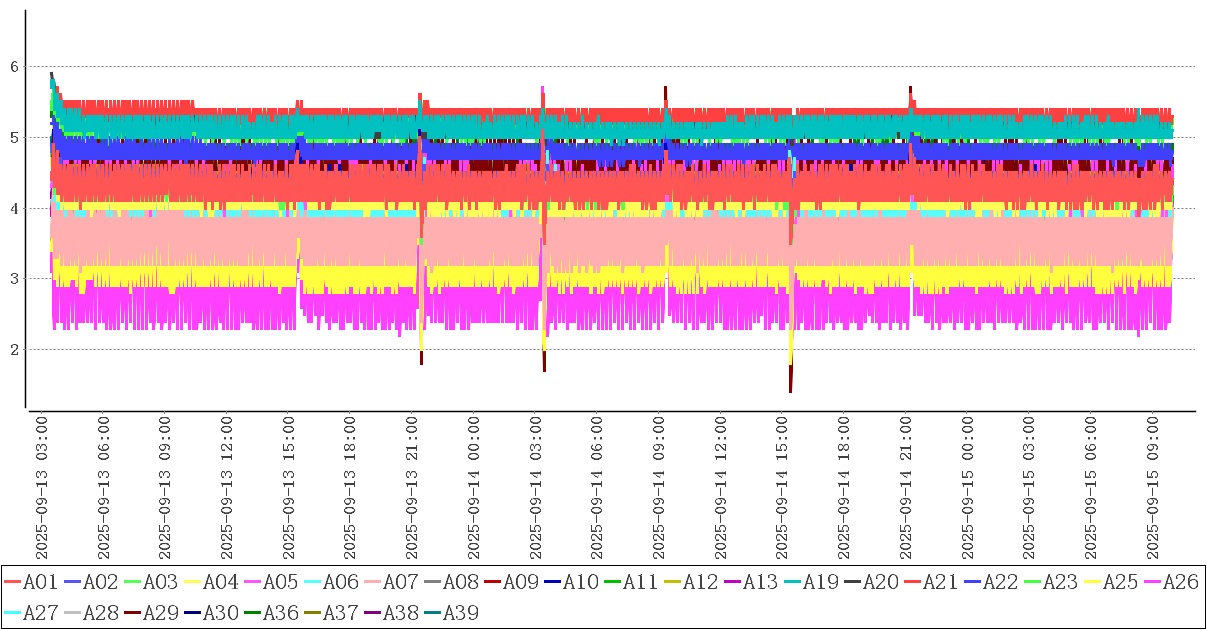Toggle visibility of series A07
The image size is (1207, 630).
[x=389, y=582]
